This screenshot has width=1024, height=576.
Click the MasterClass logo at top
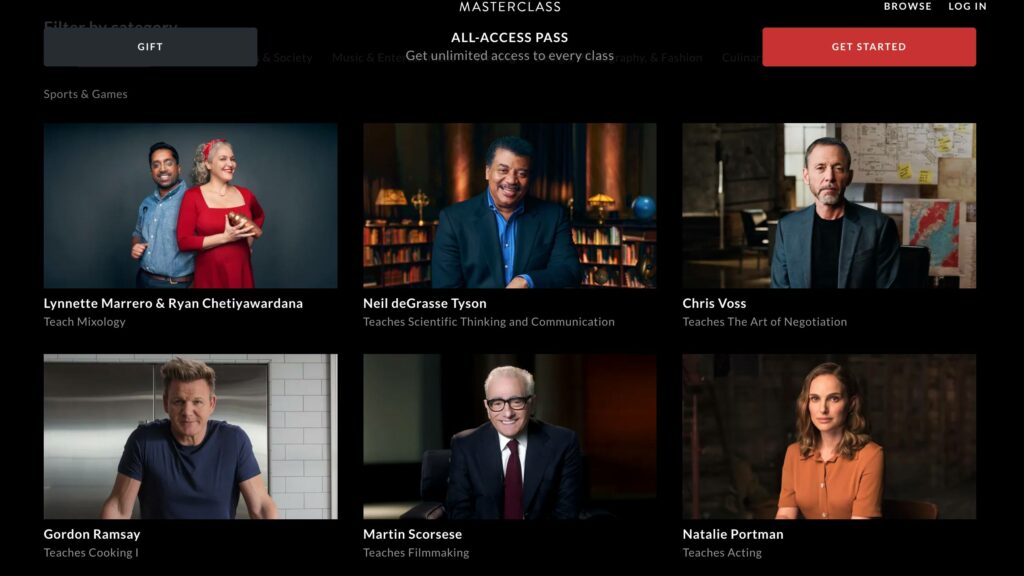[509, 7]
